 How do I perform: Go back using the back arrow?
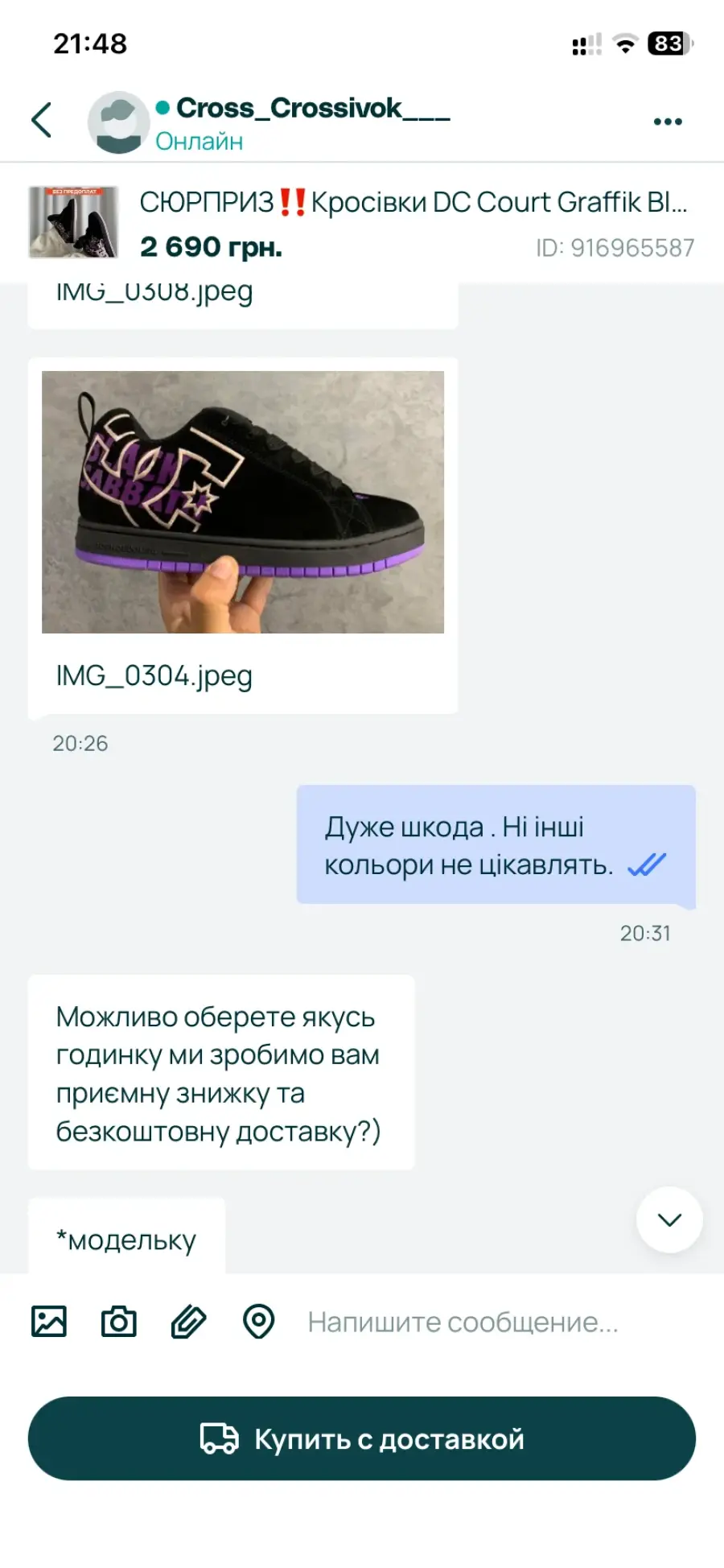(42, 121)
